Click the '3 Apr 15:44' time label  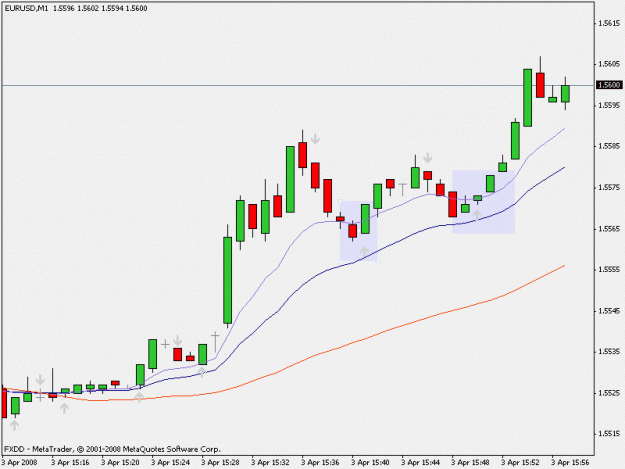(x=420, y=463)
